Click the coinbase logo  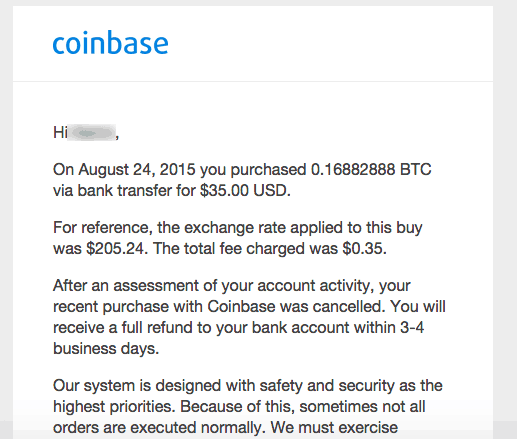(x=110, y=42)
